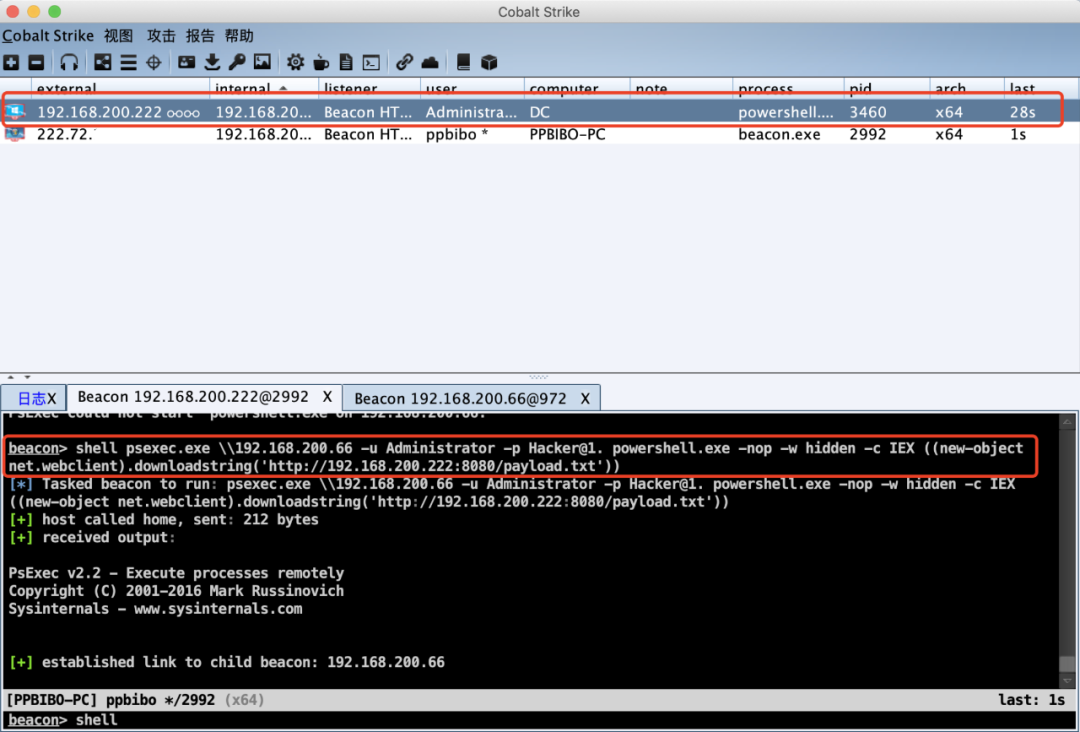
Task: Disconnect from team server via minus icon
Action: [x=37, y=63]
